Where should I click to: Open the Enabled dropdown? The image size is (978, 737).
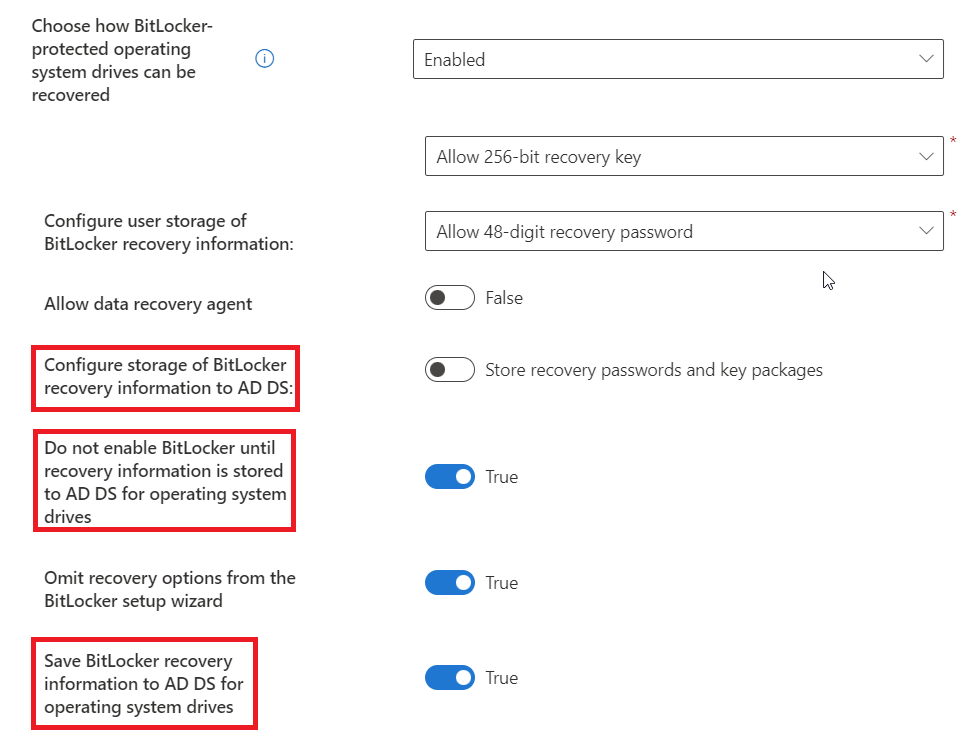(x=678, y=59)
